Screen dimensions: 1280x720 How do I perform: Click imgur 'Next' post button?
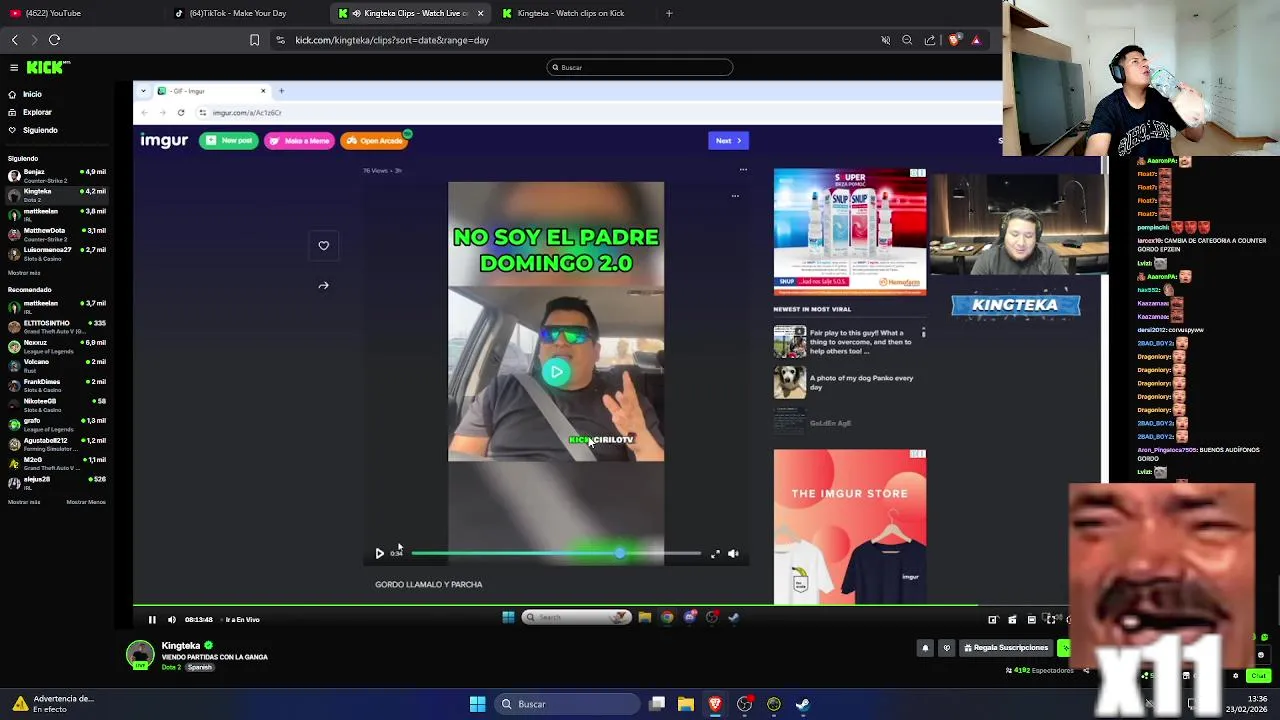pyautogui.click(x=728, y=141)
